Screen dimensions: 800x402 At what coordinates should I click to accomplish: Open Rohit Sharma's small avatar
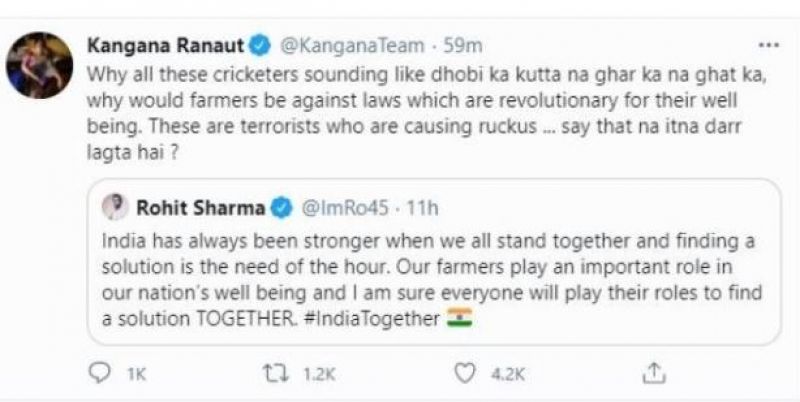(116, 208)
